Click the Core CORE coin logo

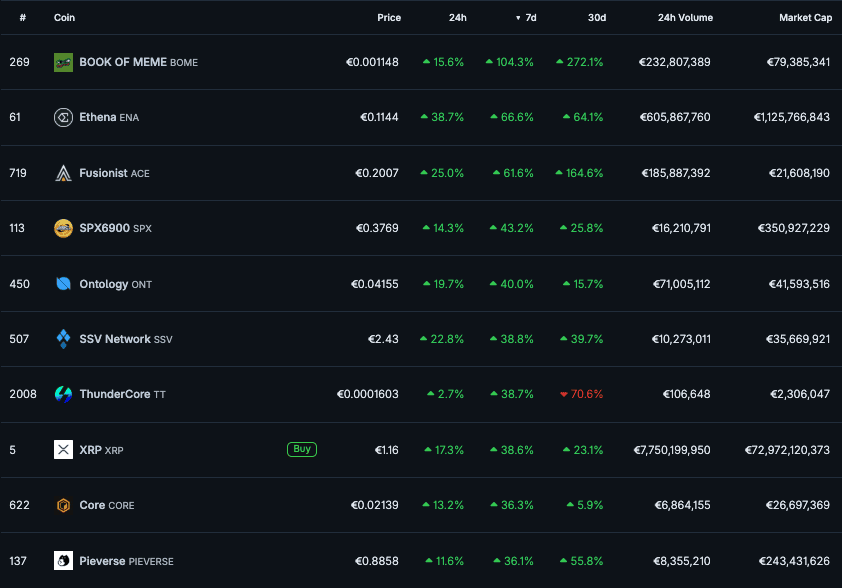click(x=63, y=505)
